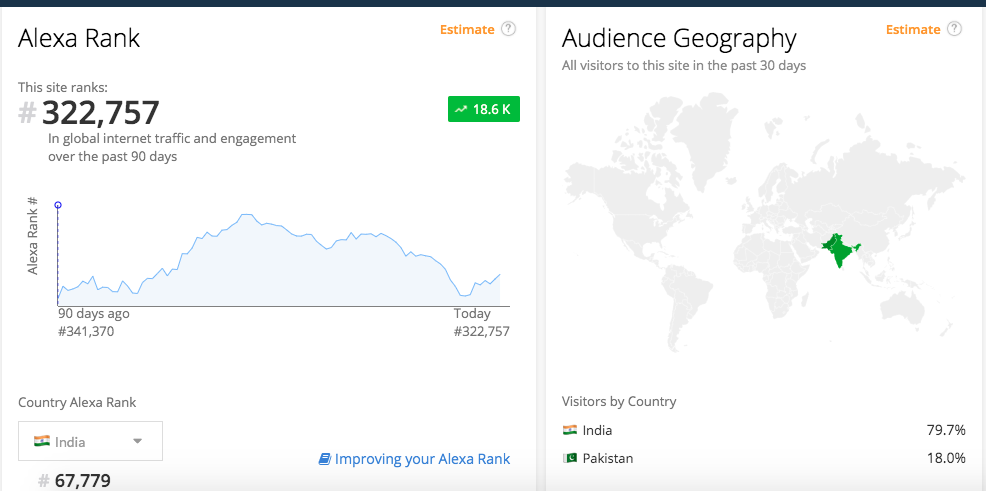This screenshot has width=986, height=491.
Task: Click the green 18.6 K change badge
Action: point(484,109)
